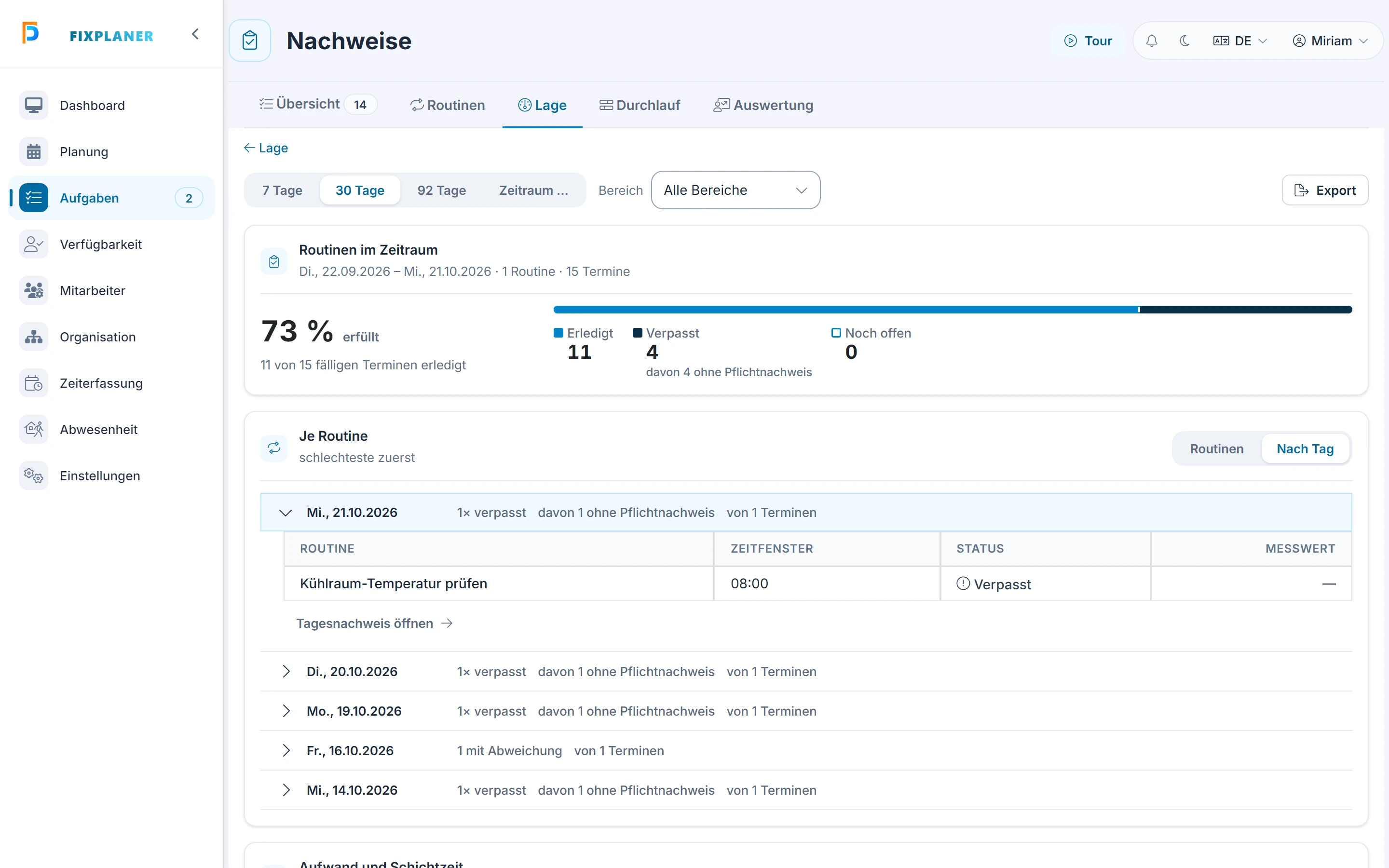Click the Planung calendar icon

coord(34,151)
